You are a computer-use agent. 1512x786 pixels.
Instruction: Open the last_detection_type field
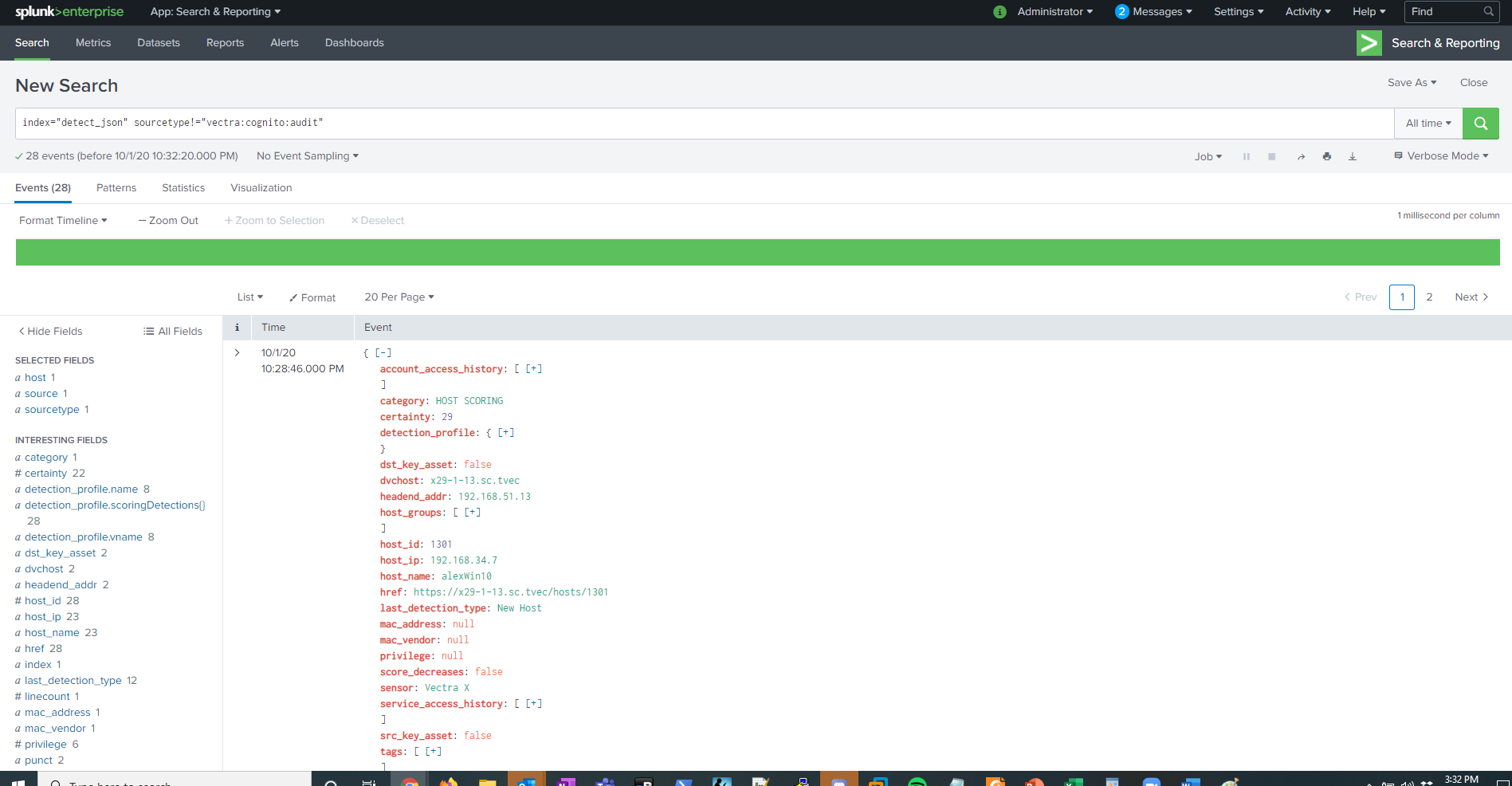click(x=73, y=681)
